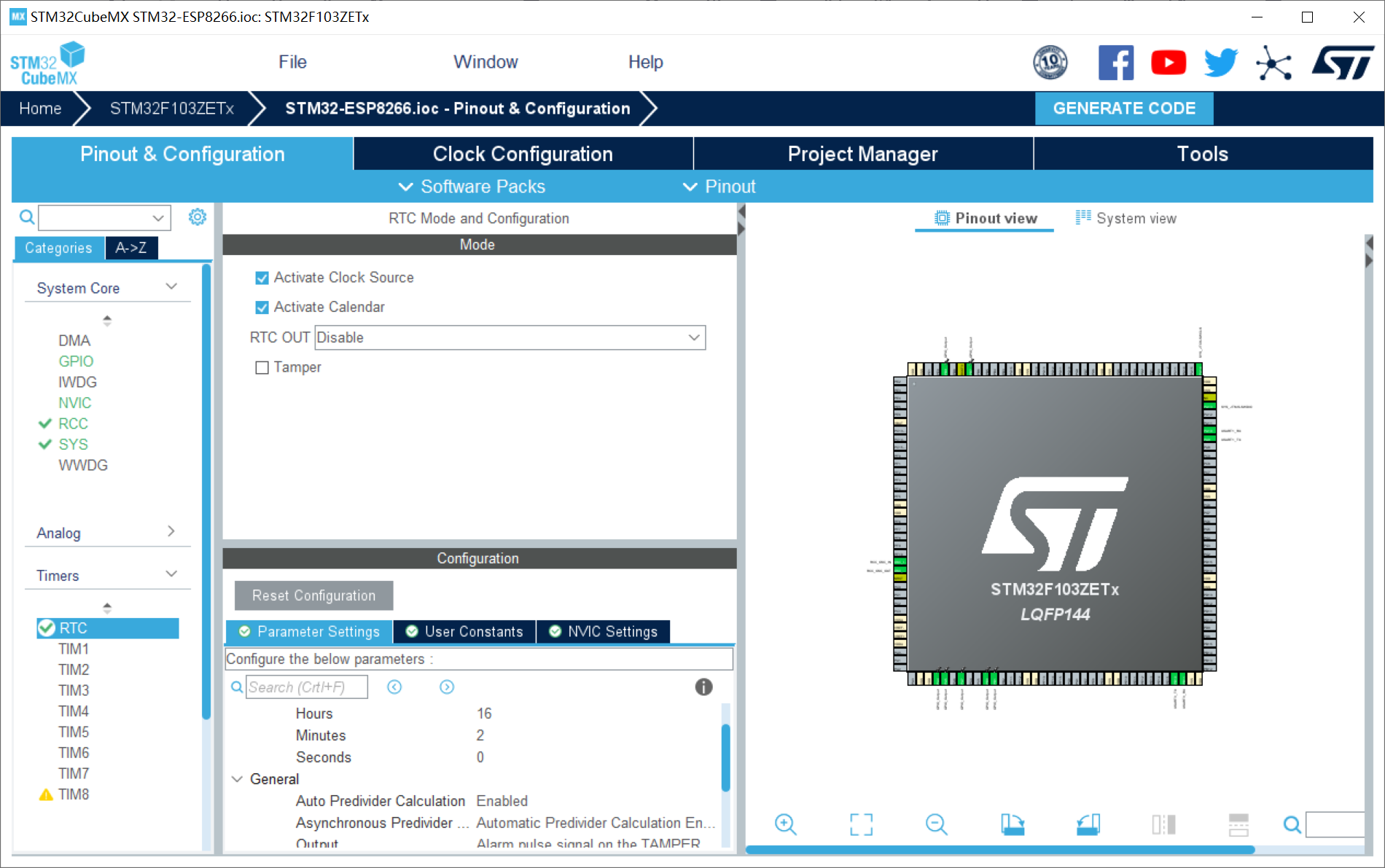Open the category search combo box
1385x868 pixels.
pyautogui.click(x=105, y=217)
